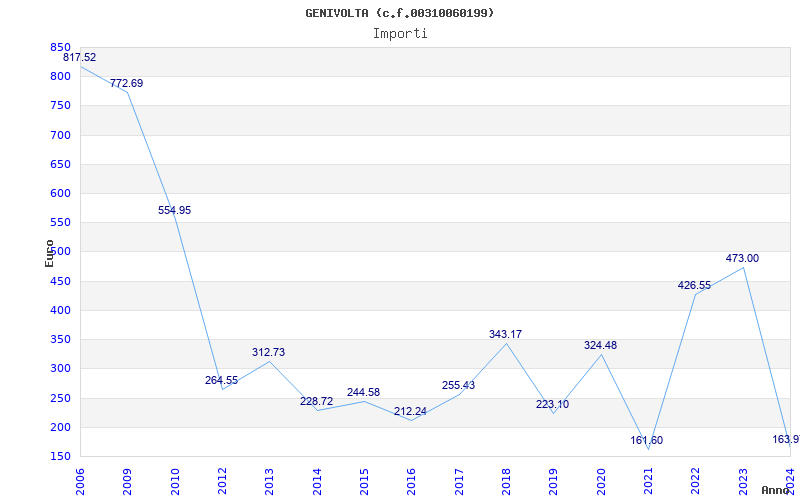
Task: Click the 473.00 value label
Action: [x=742, y=259]
